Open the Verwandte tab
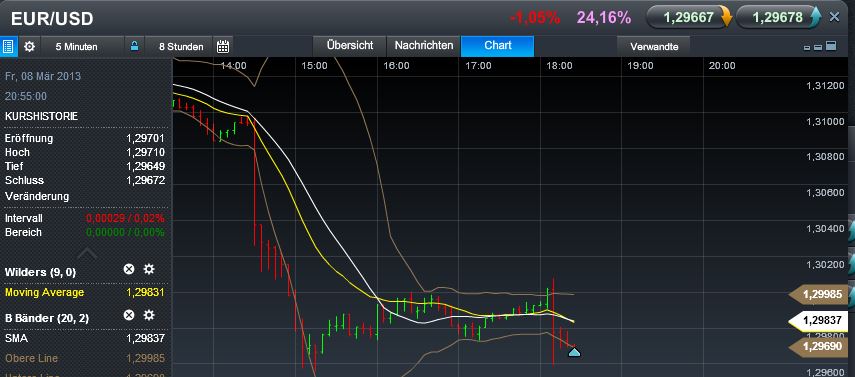The width and height of the screenshot is (855, 377). tap(654, 46)
